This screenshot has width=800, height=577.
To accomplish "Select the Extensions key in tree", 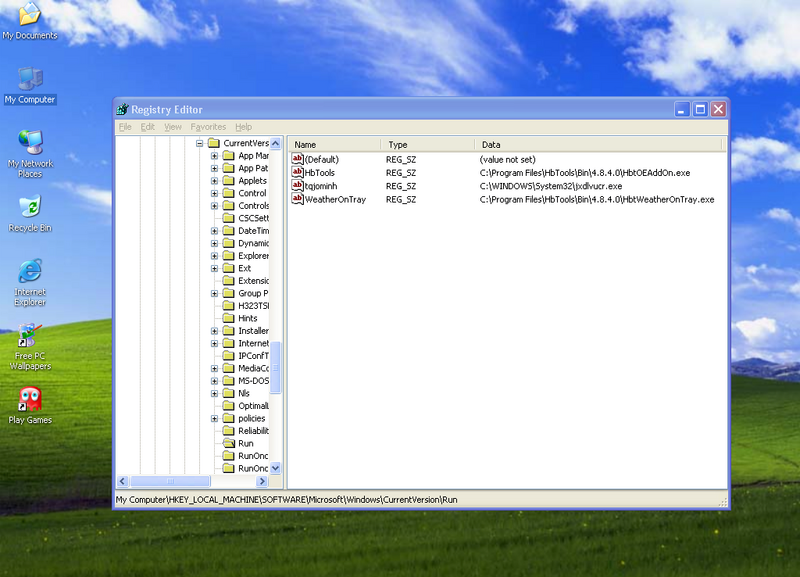I will (253, 281).
